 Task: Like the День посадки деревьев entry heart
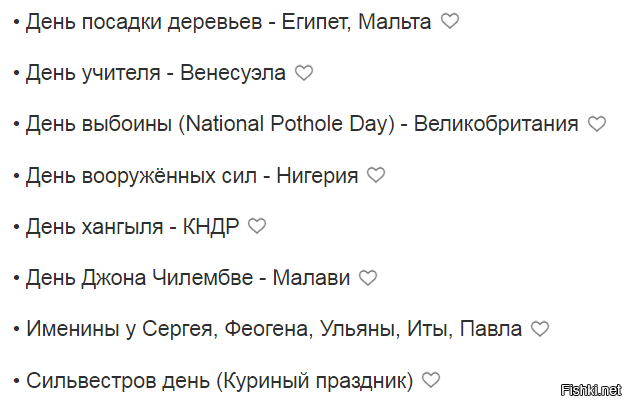(x=450, y=21)
